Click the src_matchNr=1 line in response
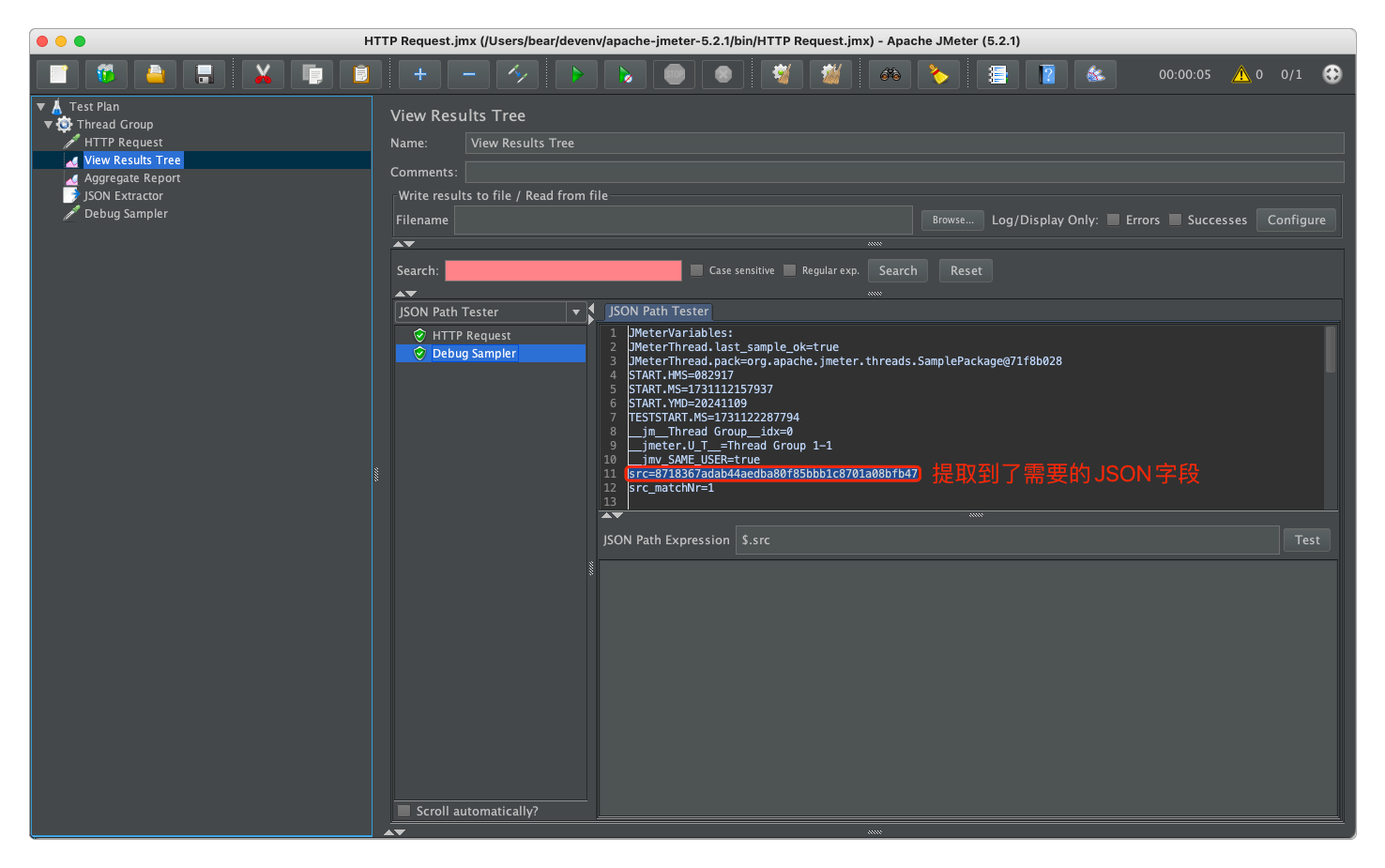 point(671,488)
